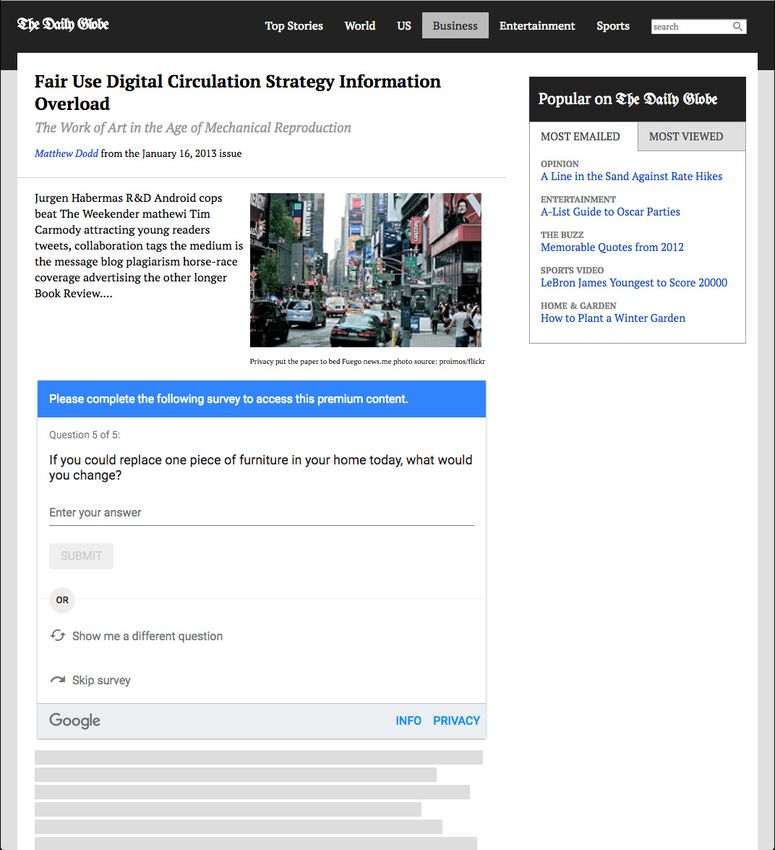The image size is (775, 850).
Task: Open Memorable Quotes from 2012
Action: coord(612,247)
